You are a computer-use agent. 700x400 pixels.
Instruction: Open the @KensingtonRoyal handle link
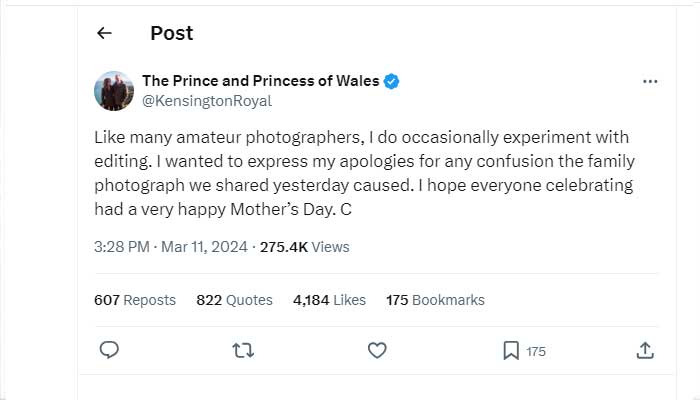[x=207, y=101]
